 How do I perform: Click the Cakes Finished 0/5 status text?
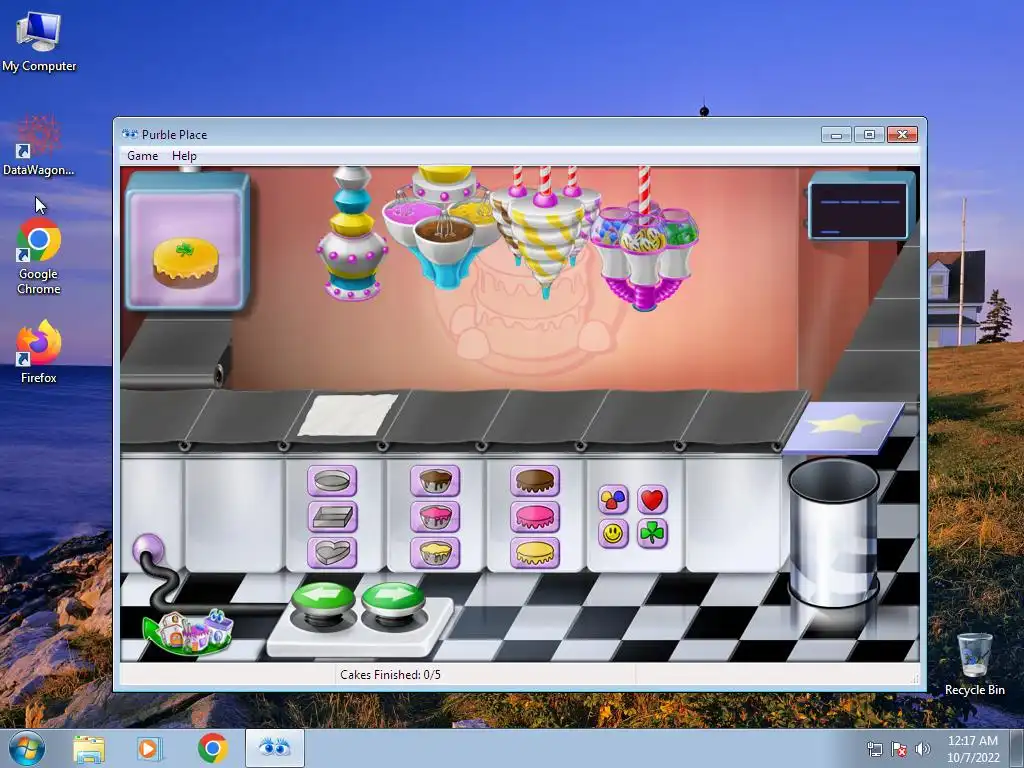[x=390, y=675]
